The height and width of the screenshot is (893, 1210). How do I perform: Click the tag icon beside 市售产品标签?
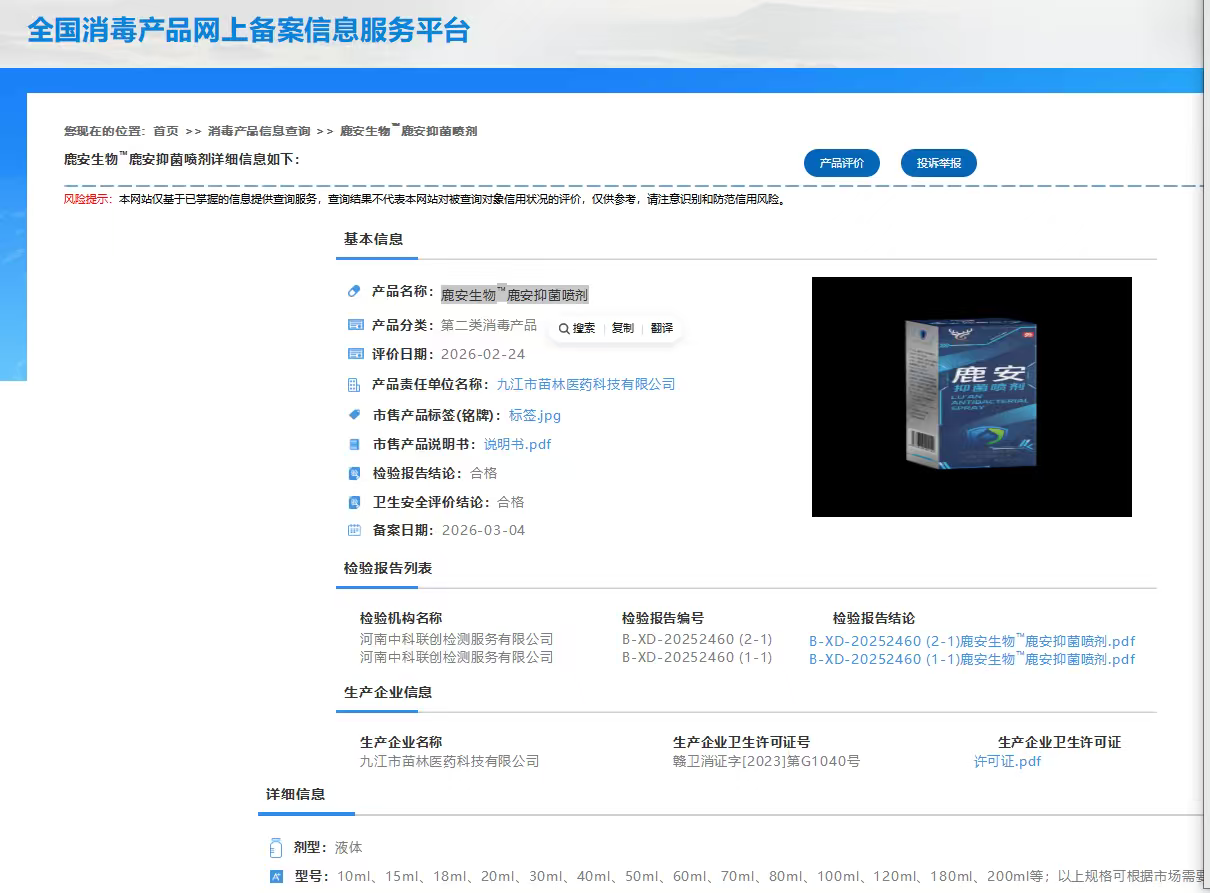coord(354,414)
